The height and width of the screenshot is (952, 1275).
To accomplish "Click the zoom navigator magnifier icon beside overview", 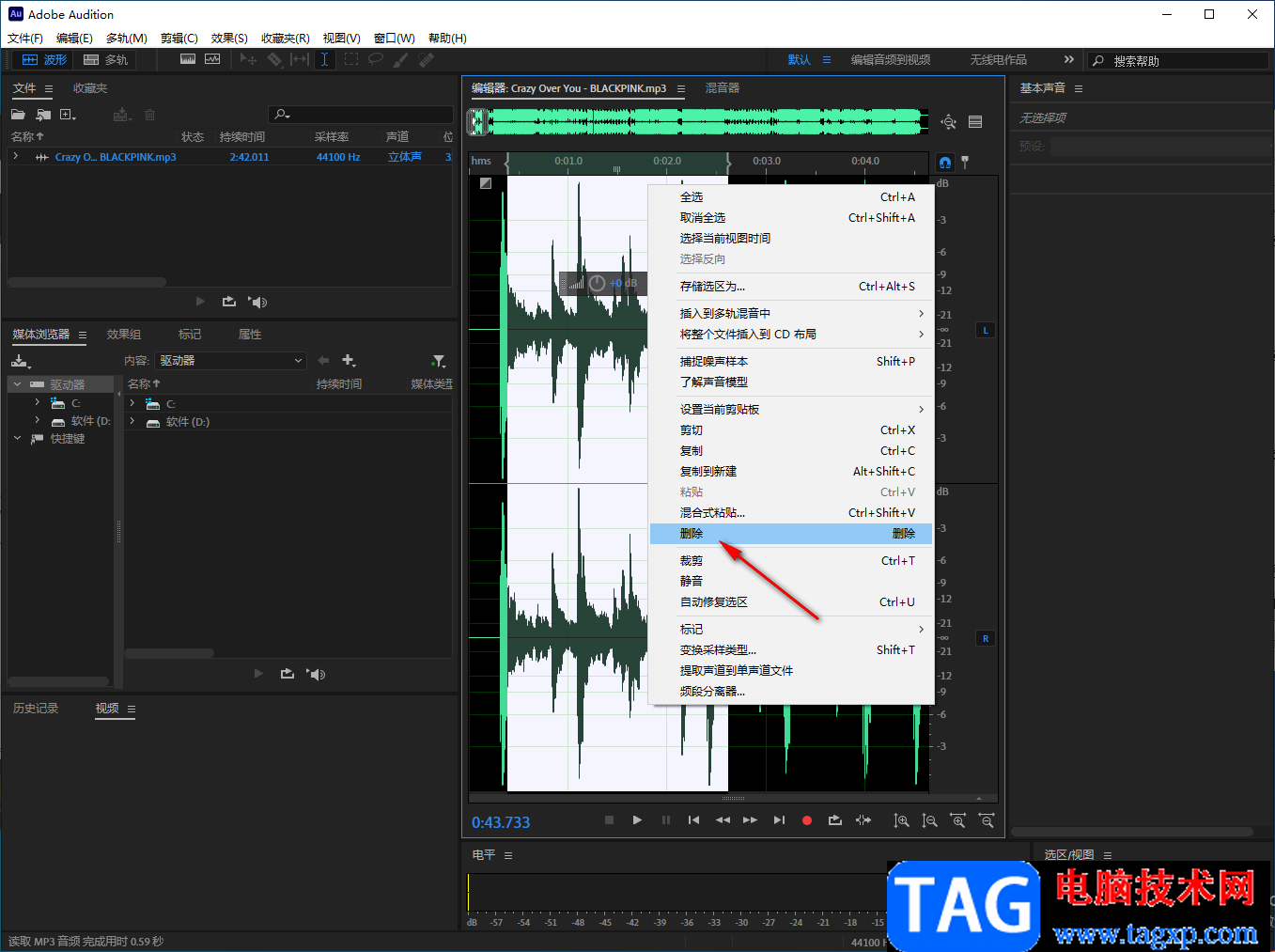I will point(949,122).
